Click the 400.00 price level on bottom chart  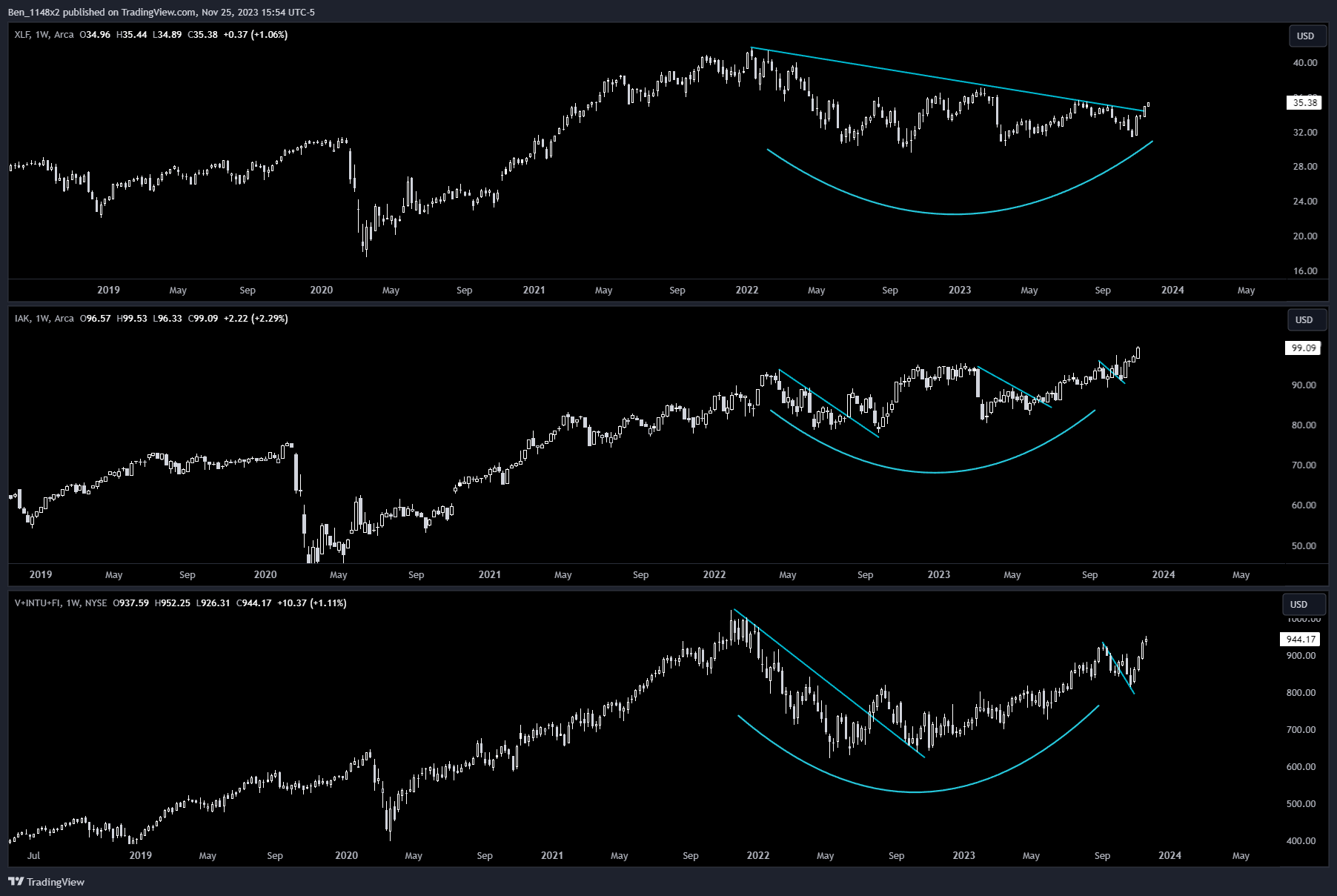1301,841
